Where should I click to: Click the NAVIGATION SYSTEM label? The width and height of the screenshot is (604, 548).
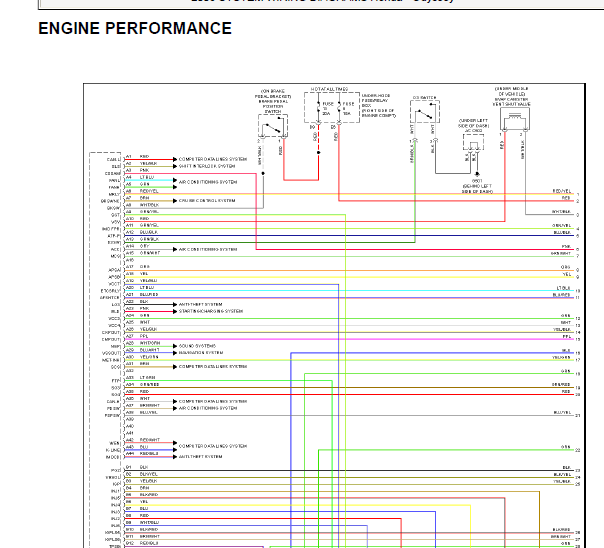[201, 353]
